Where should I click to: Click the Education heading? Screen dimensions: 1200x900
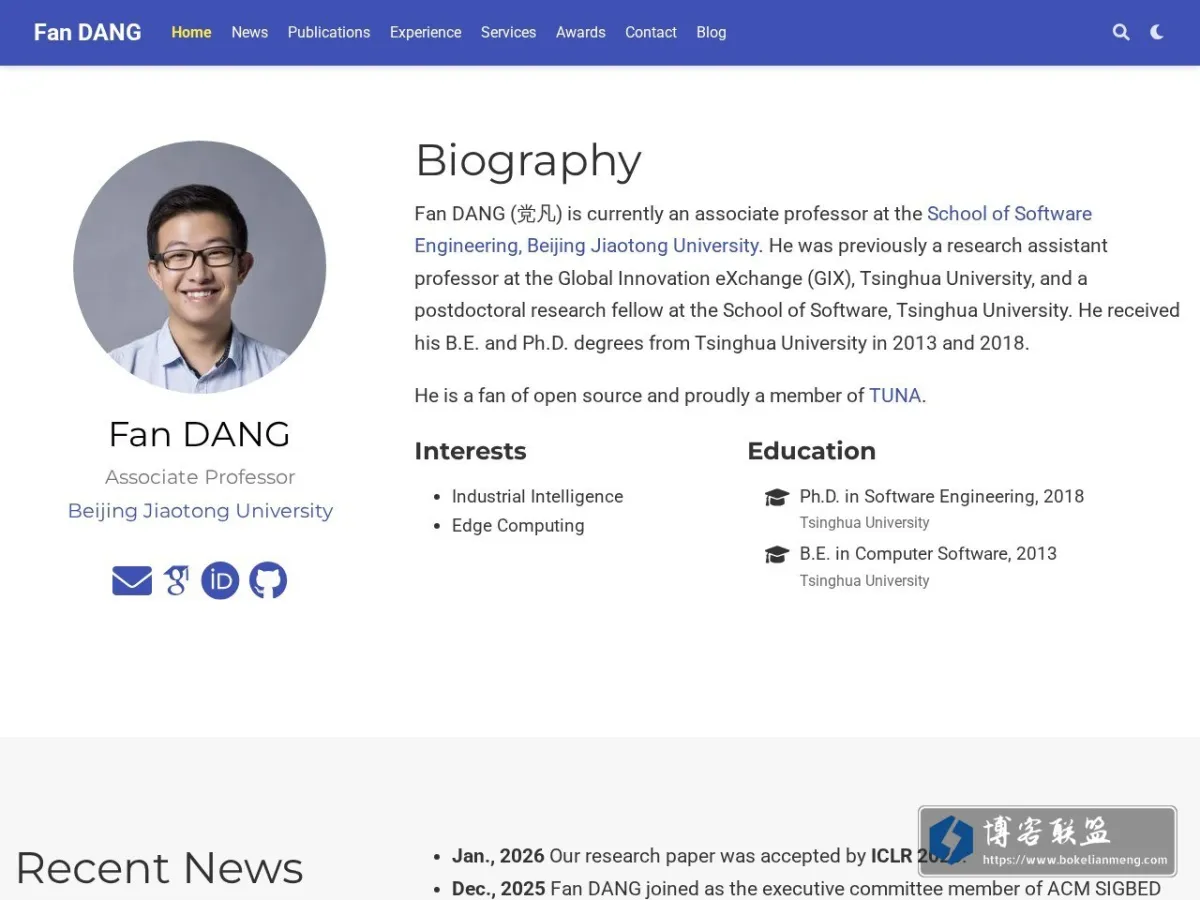[x=812, y=451]
